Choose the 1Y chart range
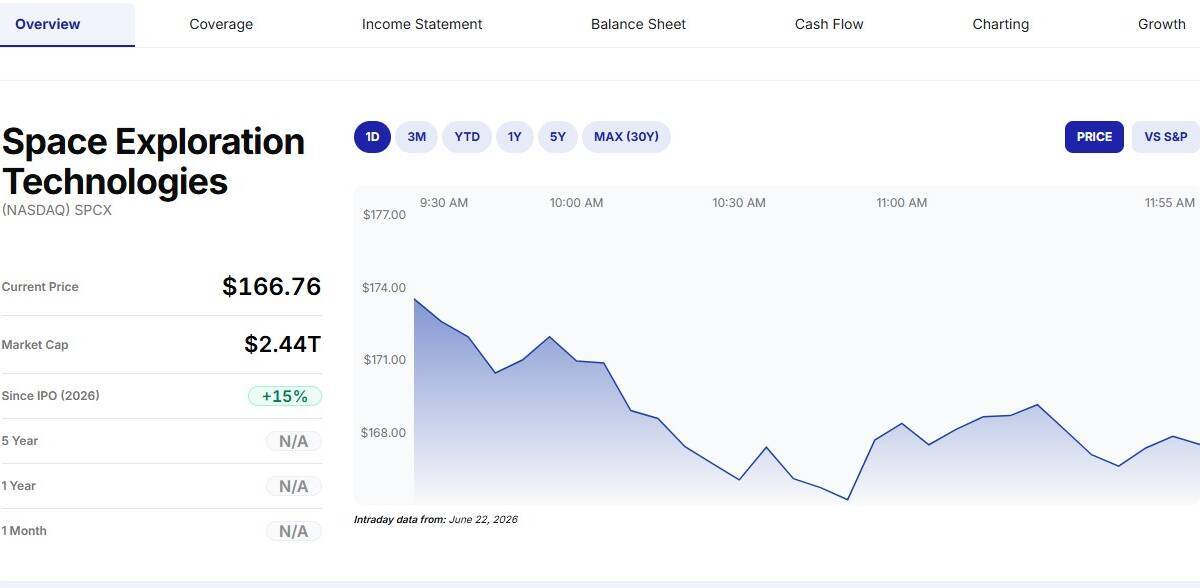The height and width of the screenshot is (588, 1200). pos(514,137)
